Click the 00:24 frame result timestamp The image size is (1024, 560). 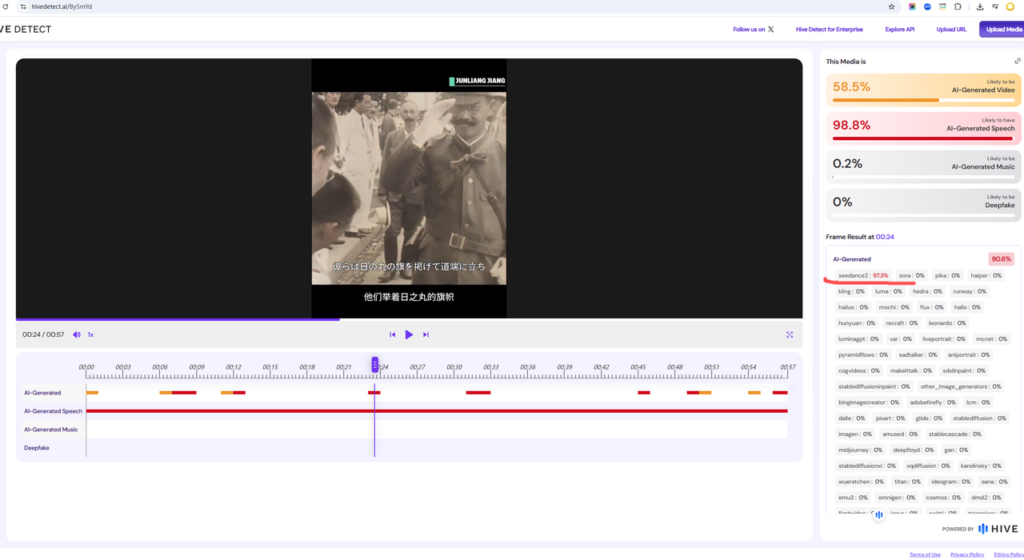(x=884, y=237)
